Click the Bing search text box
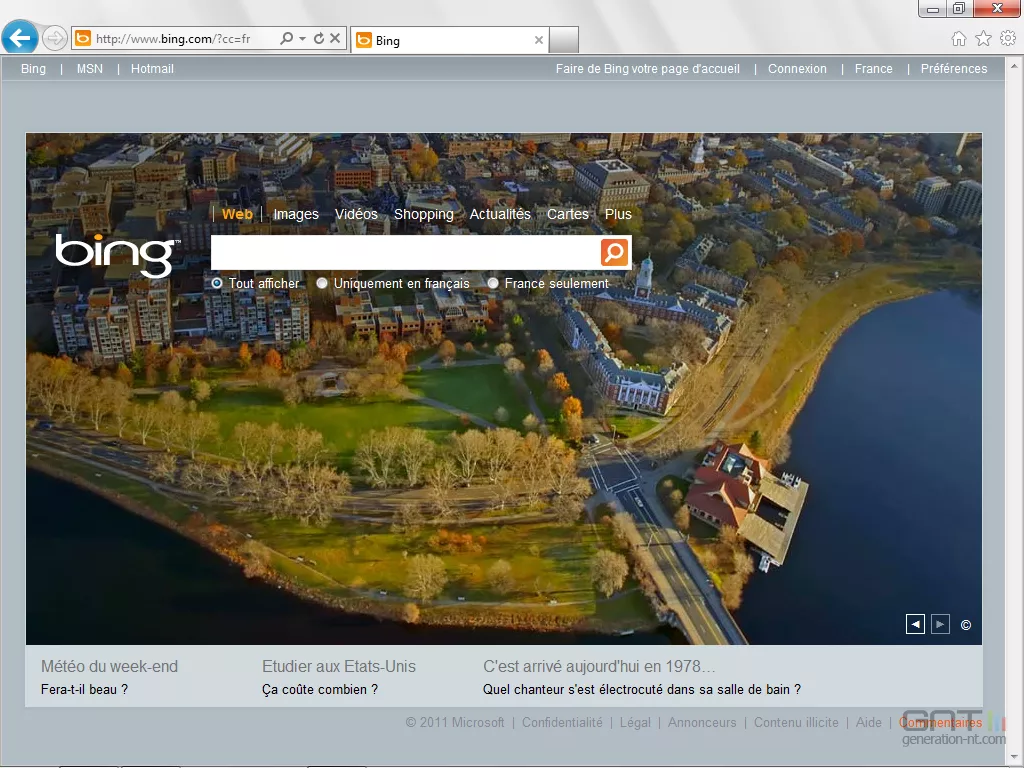This screenshot has width=1024, height=768. coord(404,252)
